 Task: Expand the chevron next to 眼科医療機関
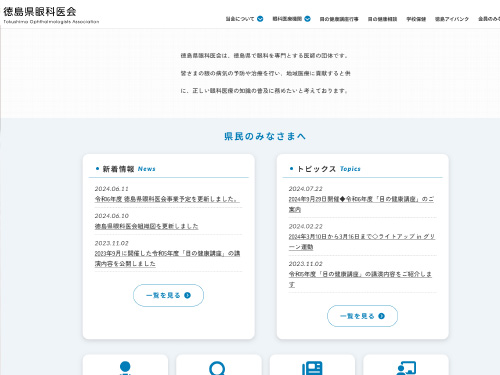click(x=307, y=19)
